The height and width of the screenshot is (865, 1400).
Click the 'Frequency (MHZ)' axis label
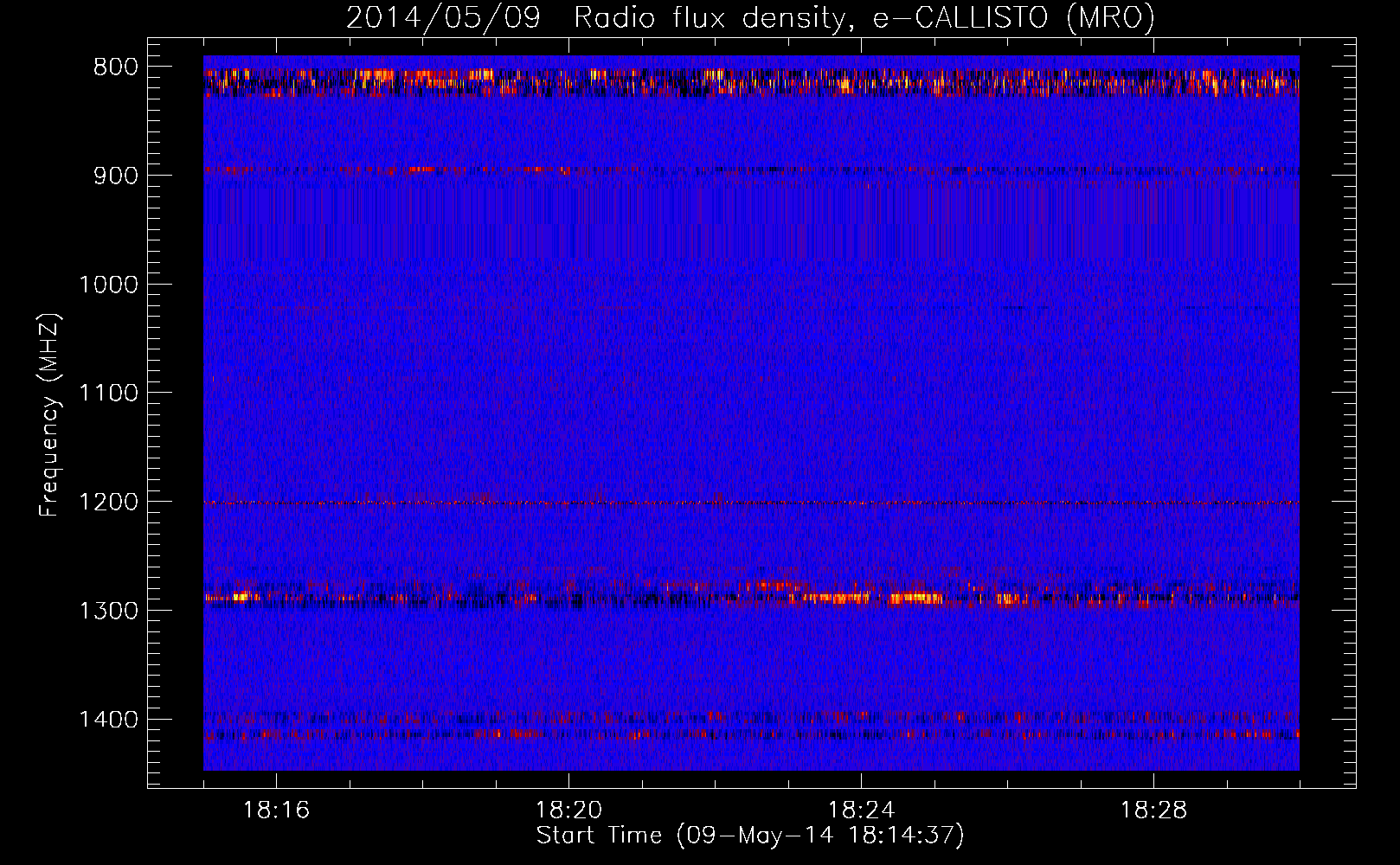[x=49, y=415]
